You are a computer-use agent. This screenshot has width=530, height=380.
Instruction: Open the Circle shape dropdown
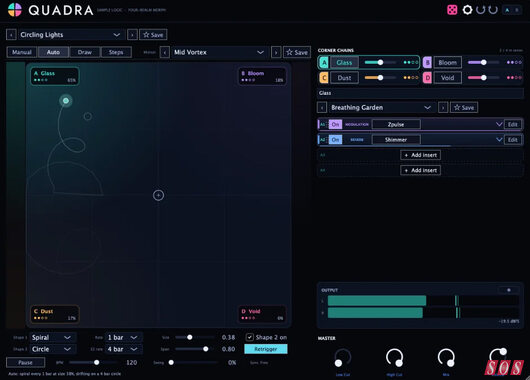pyautogui.click(x=52, y=349)
